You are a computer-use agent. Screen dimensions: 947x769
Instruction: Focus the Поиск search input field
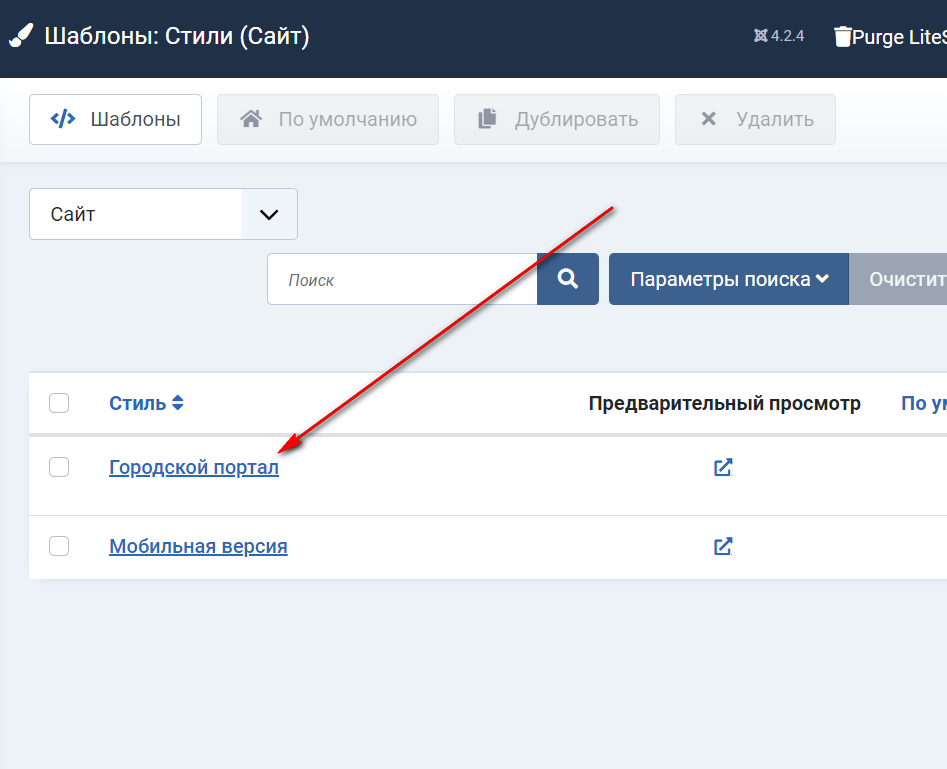point(402,279)
